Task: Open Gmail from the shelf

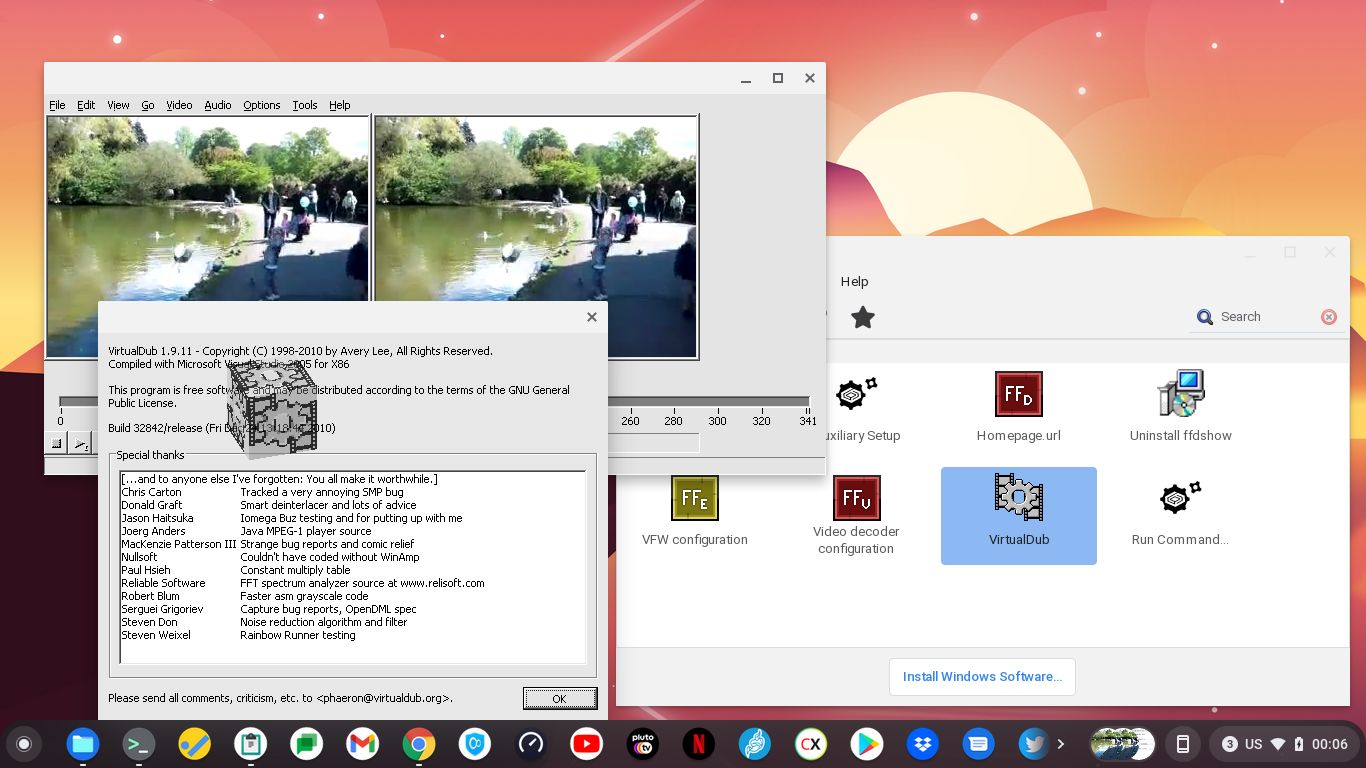Action: click(362, 744)
